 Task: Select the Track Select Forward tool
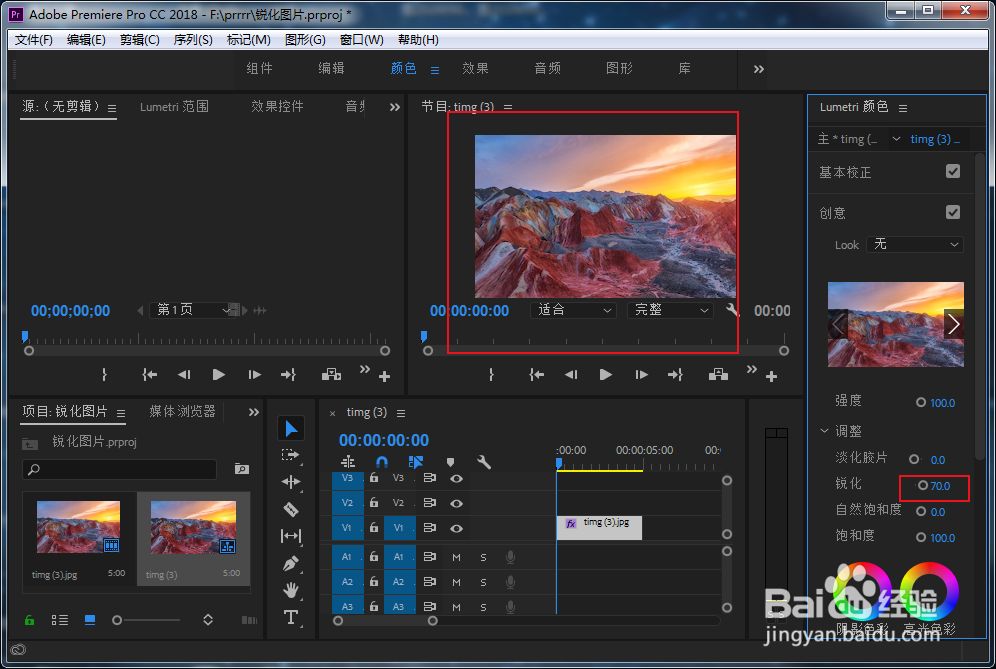point(290,455)
